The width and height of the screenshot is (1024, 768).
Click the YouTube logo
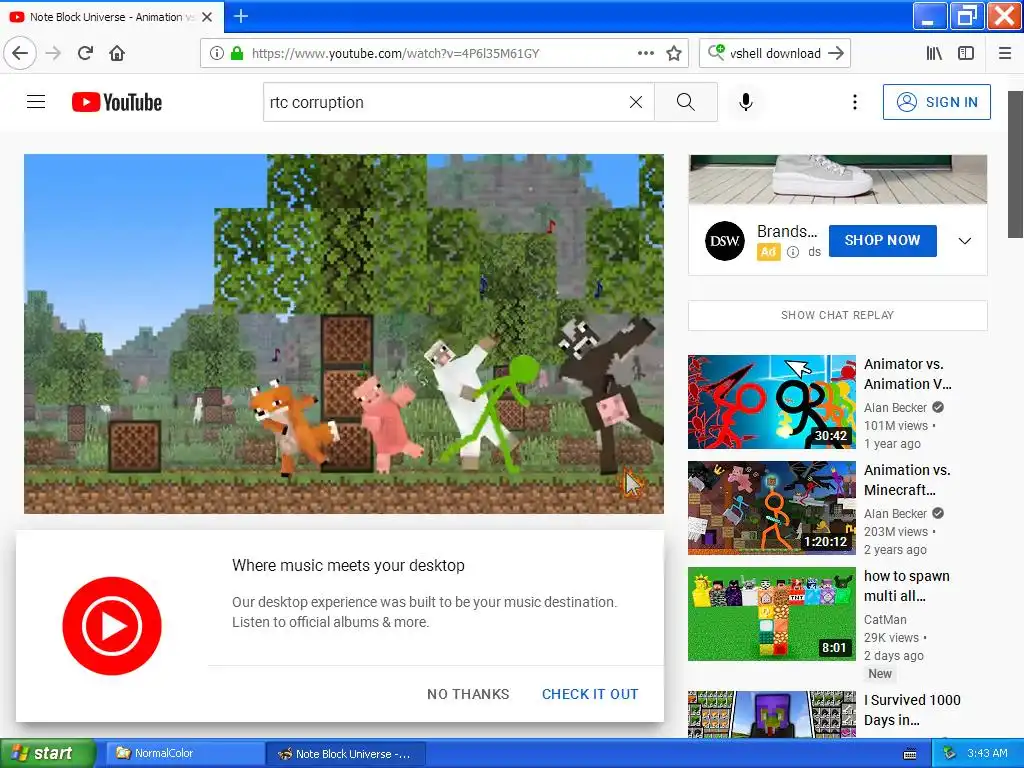point(117,102)
